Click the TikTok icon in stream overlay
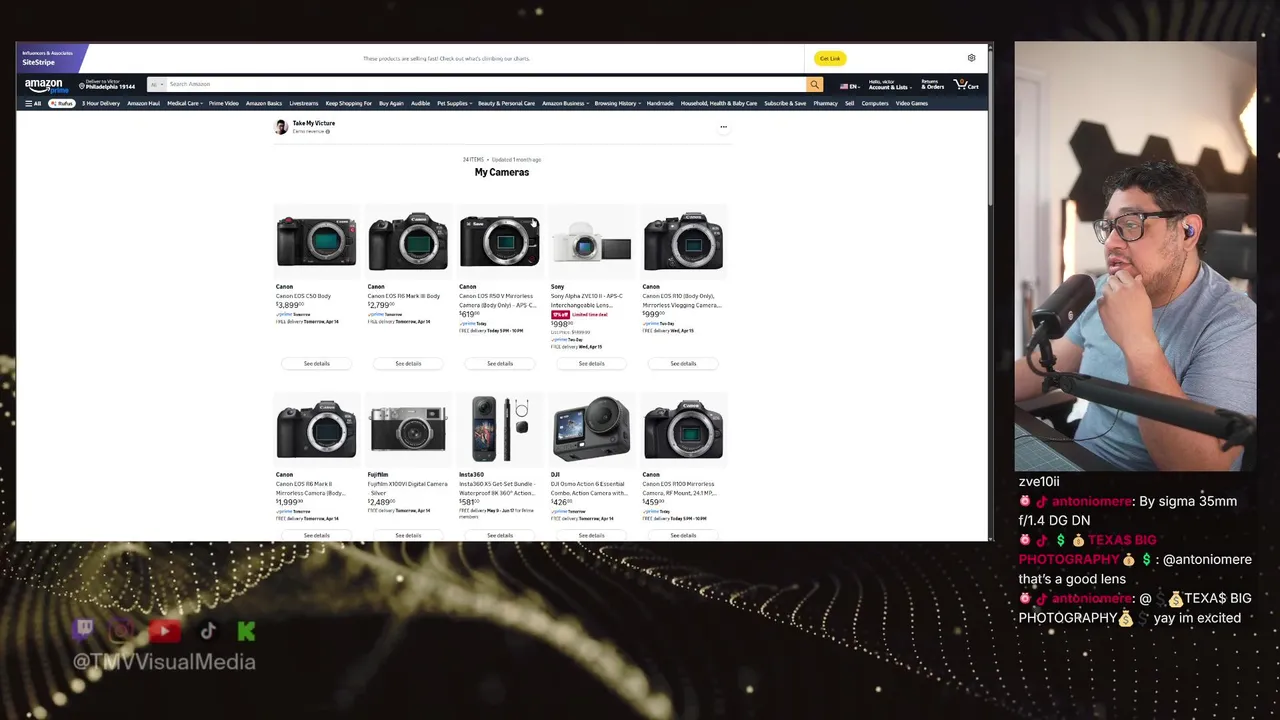Image resolution: width=1280 pixels, height=720 pixels. click(x=208, y=630)
